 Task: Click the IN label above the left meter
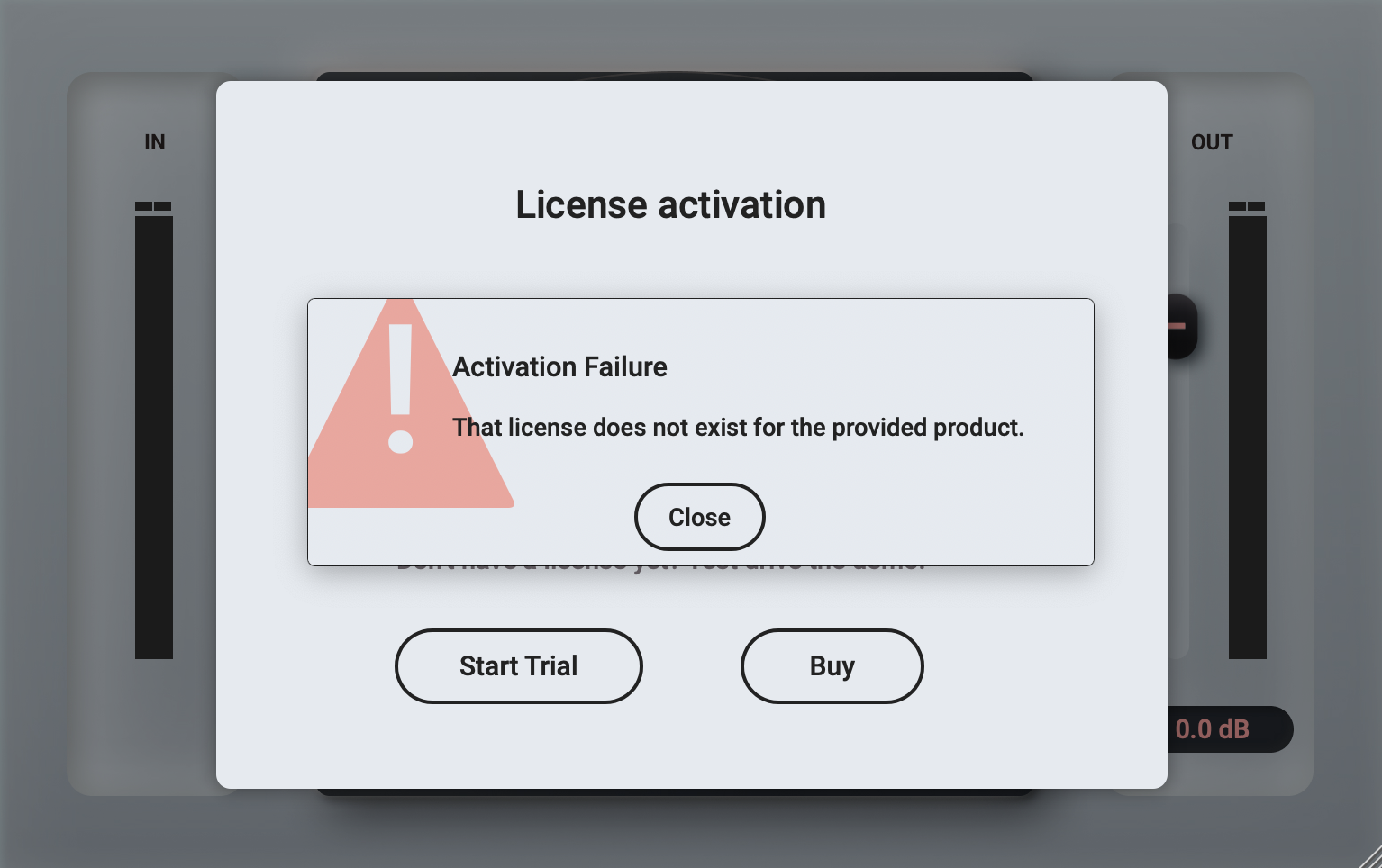pos(154,141)
